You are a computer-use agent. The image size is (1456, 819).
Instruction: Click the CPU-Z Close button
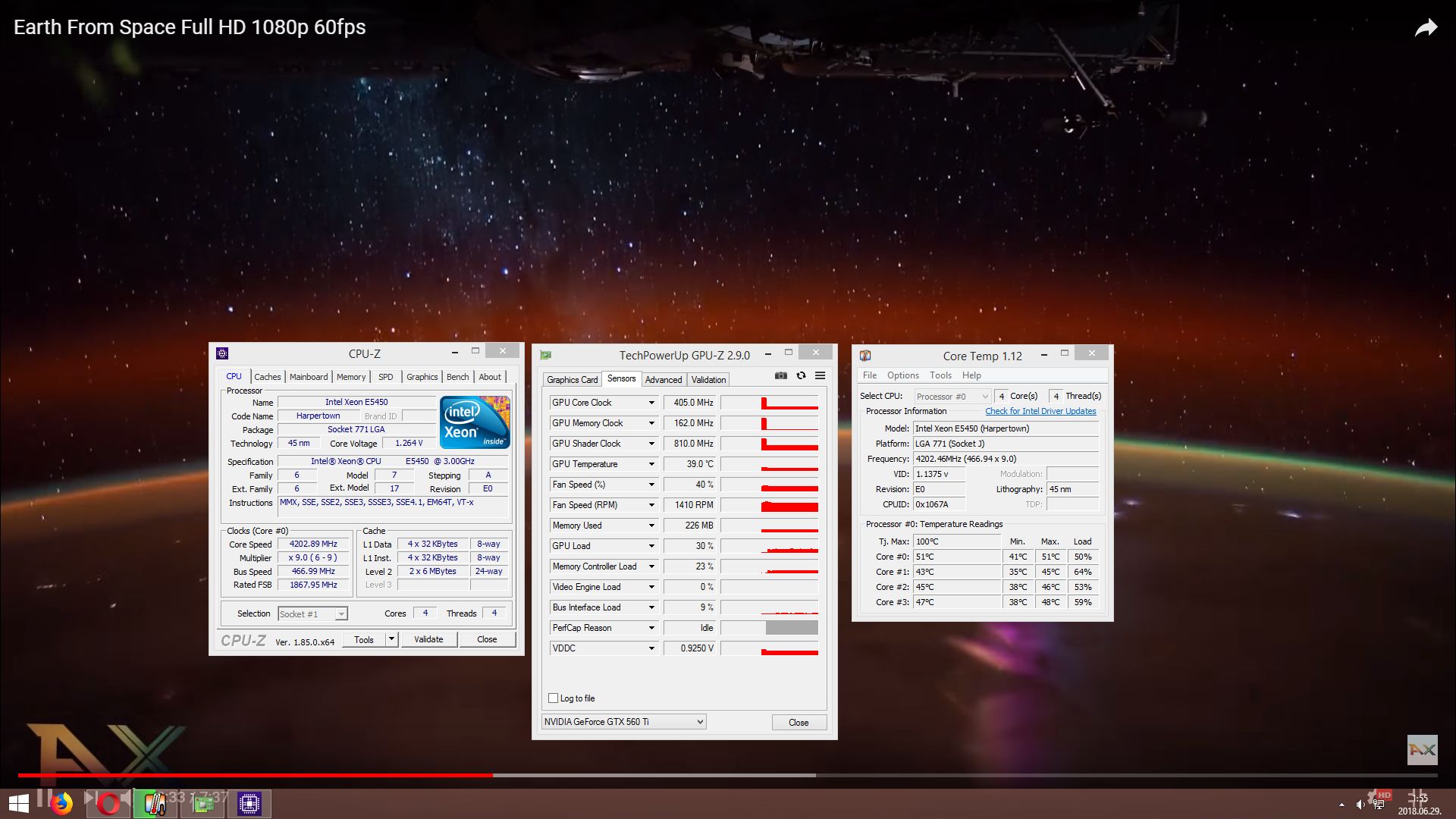point(487,639)
